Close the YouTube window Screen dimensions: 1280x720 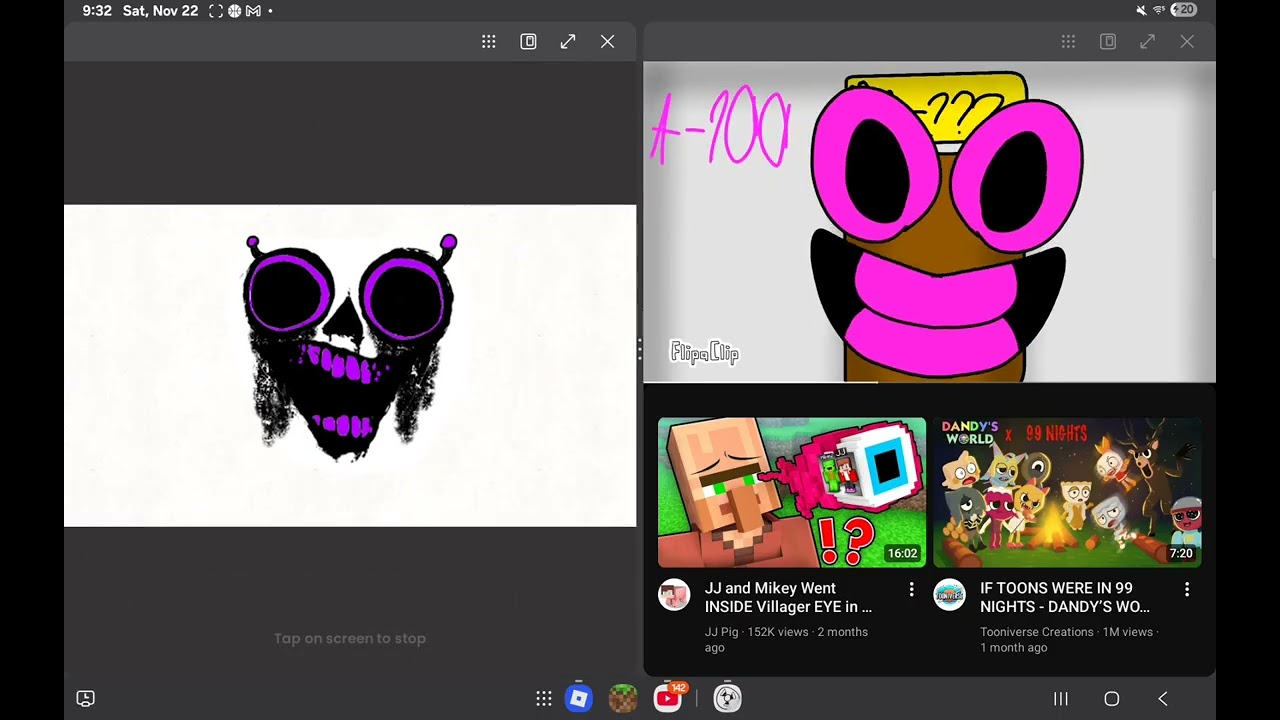(x=1187, y=41)
